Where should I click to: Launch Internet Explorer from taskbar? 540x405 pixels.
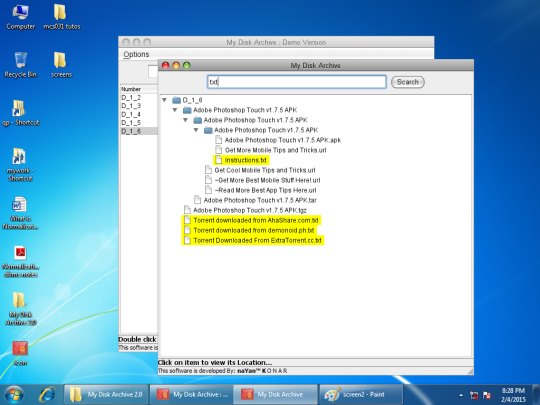click(48, 395)
